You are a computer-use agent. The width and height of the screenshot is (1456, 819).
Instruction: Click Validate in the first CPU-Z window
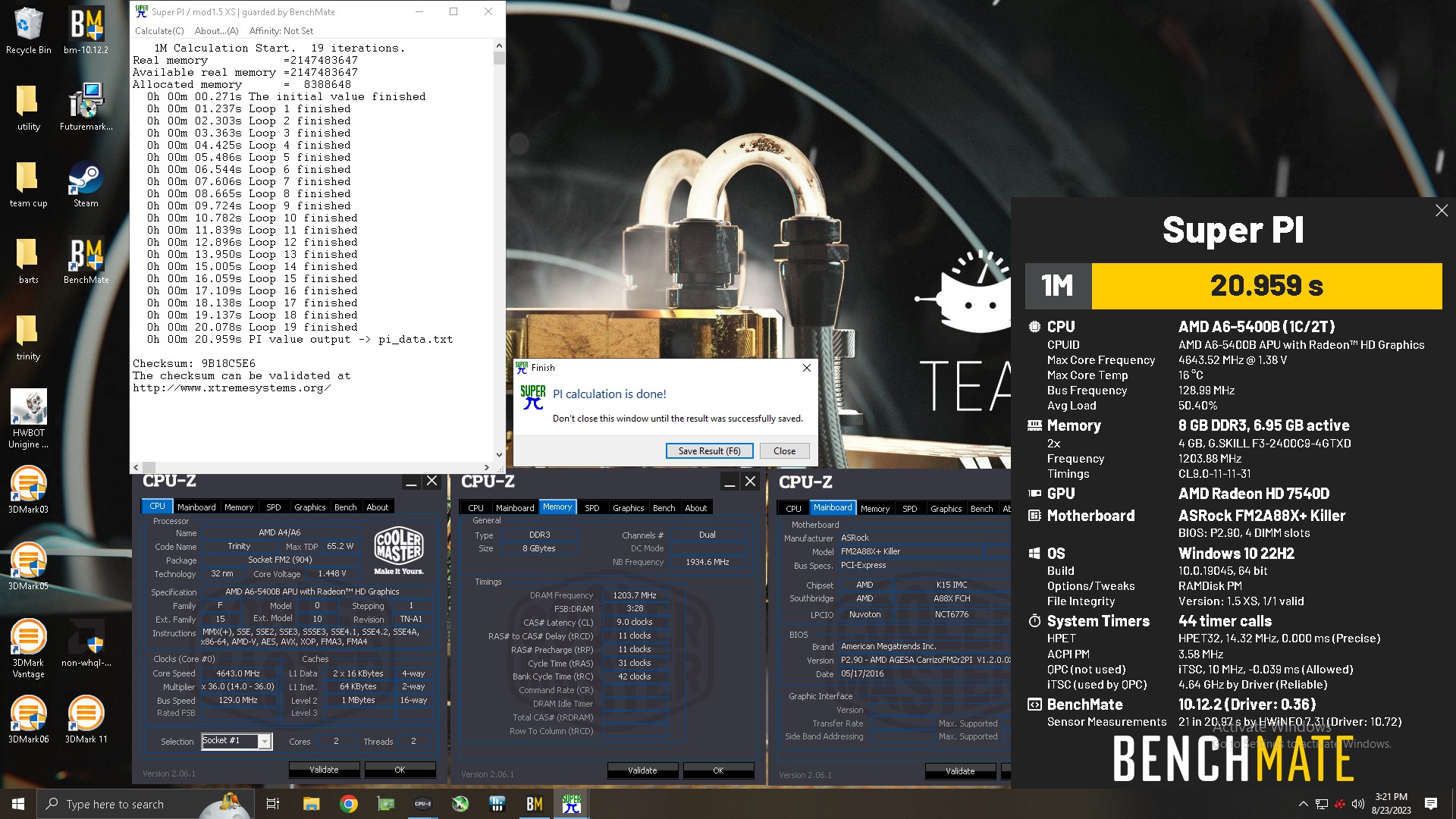324,770
